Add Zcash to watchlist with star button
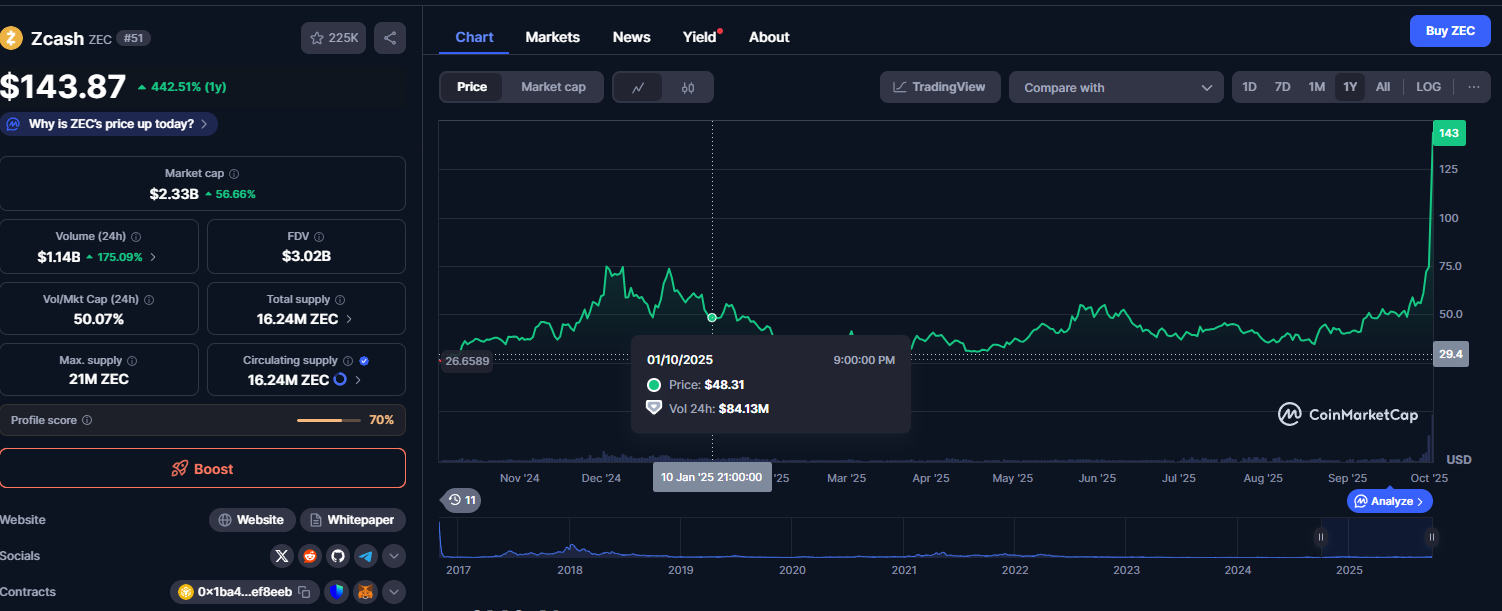Image resolution: width=1502 pixels, height=611 pixels. [x=334, y=38]
